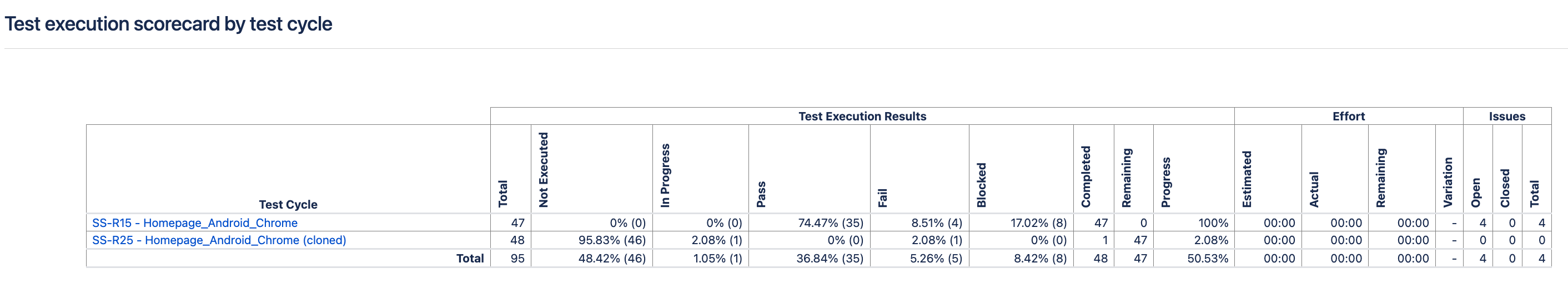Click the Open issues column header
This screenshot has width=1568, height=283.
(x=1476, y=193)
